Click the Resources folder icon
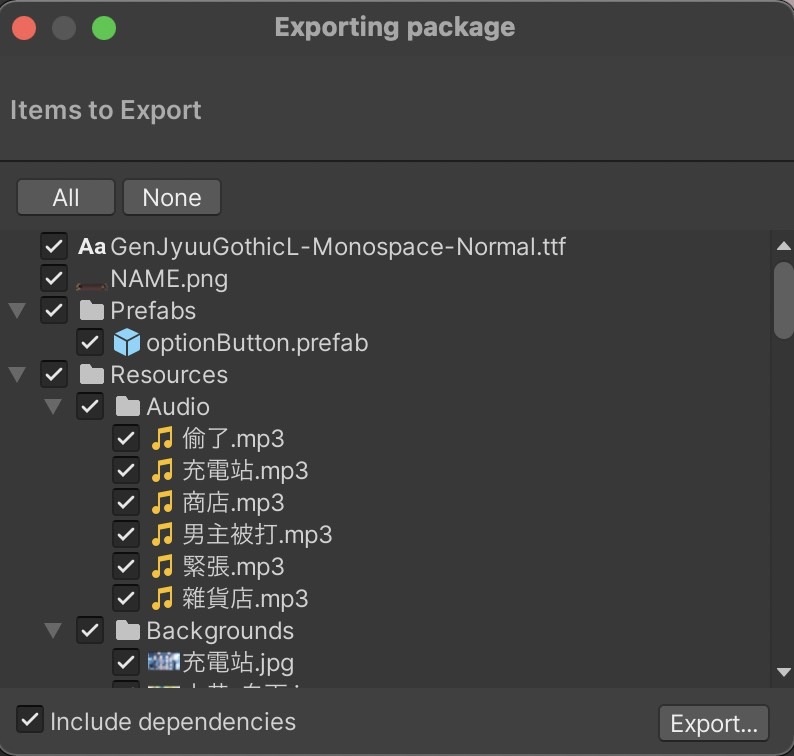This screenshot has height=756, width=794. click(x=92, y=374)
